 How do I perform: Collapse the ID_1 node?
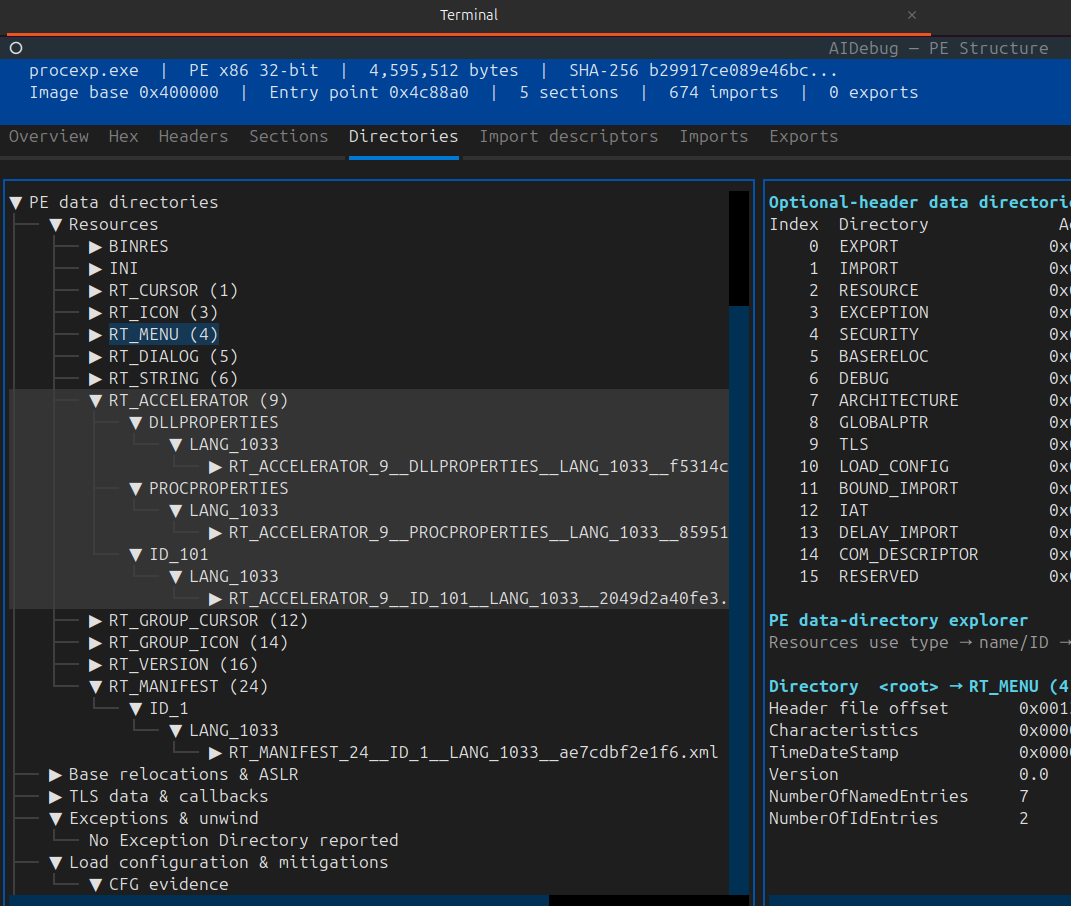tap(136, 709)
